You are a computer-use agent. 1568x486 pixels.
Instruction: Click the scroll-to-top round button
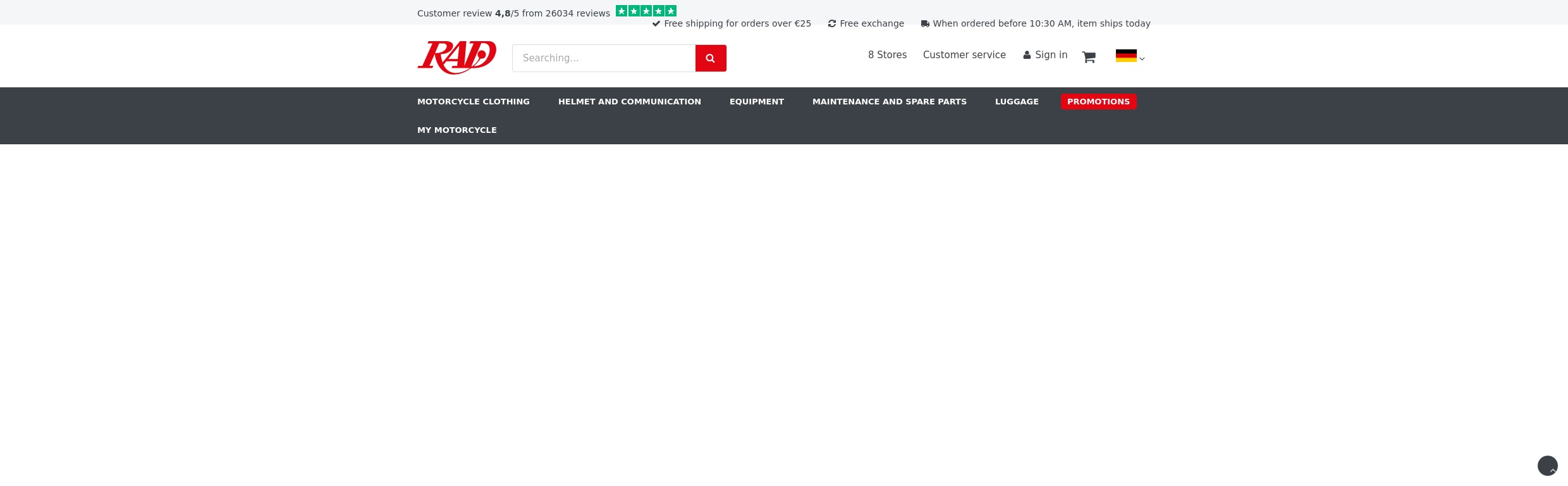pyautogui.click(x=1547, y=466)
